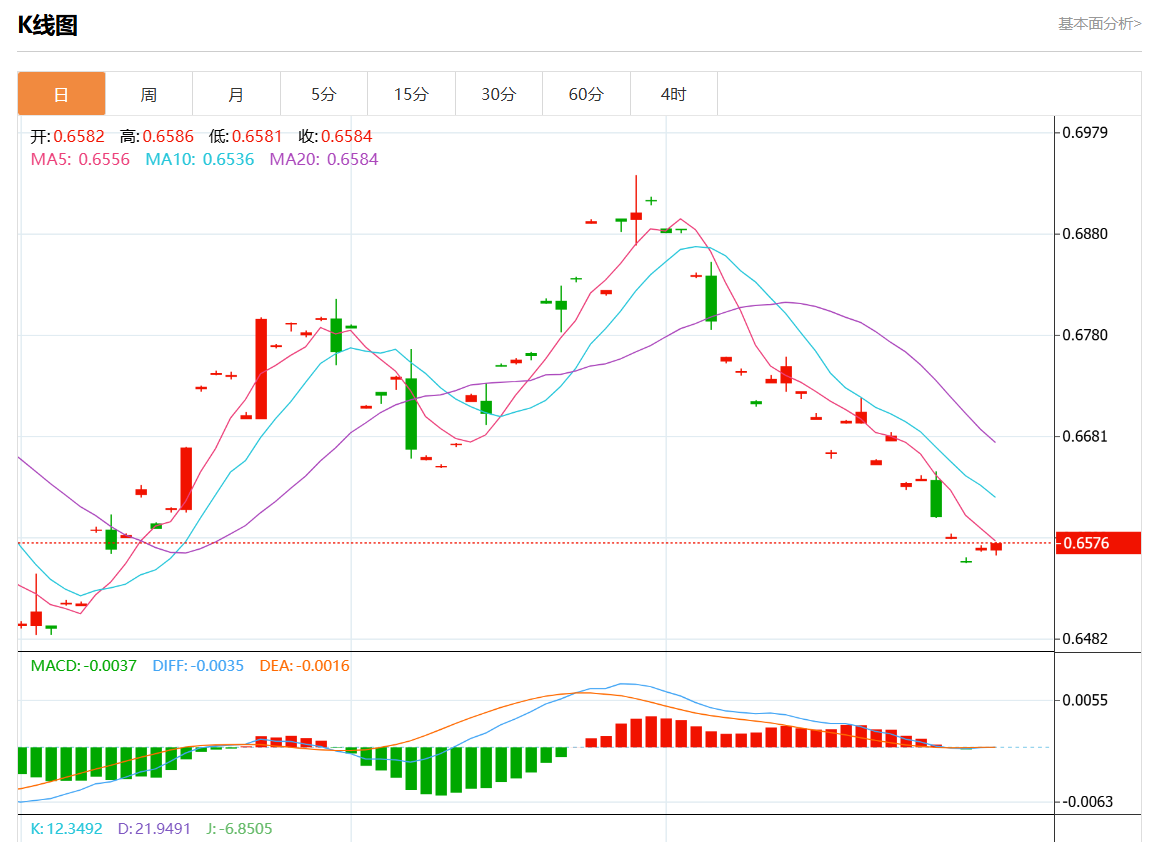Screen dimensions: 1166x842
Task: Click the close price value 收:0.6584
Action: 335,136
